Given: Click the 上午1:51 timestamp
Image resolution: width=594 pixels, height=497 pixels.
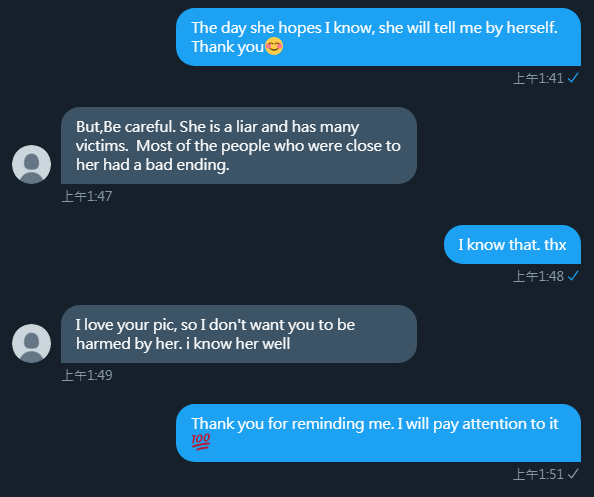Looking at the screenshot, I should [x=538, y=474].
